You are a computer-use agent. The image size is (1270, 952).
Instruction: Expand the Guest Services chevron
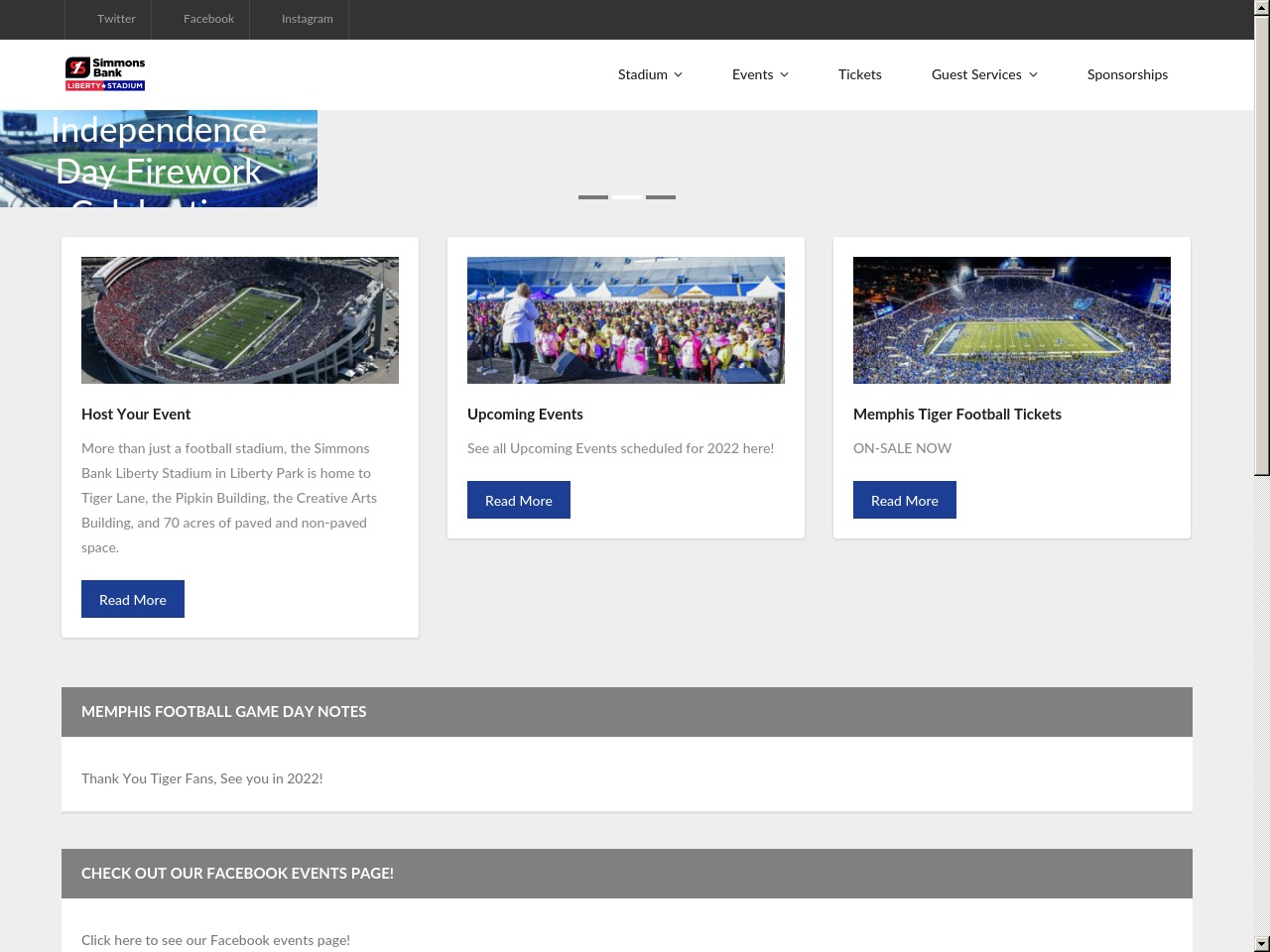click(1033, 74)
